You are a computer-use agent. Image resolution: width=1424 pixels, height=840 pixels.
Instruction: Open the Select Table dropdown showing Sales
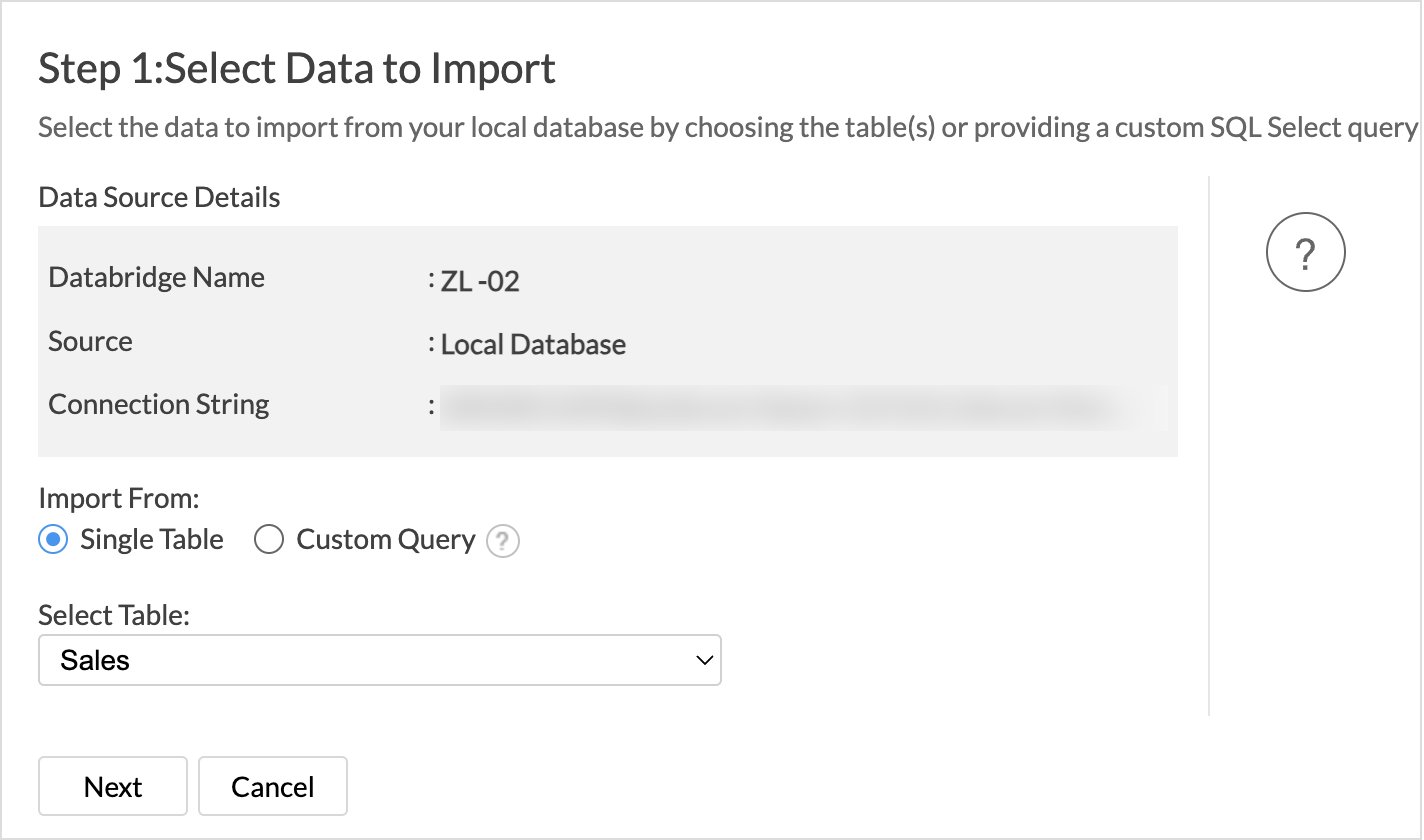pos(379,660)
